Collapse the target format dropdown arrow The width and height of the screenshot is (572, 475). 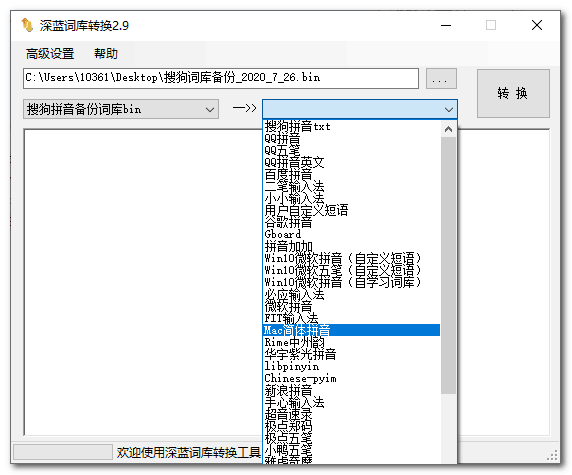click(x=448, y=109)
